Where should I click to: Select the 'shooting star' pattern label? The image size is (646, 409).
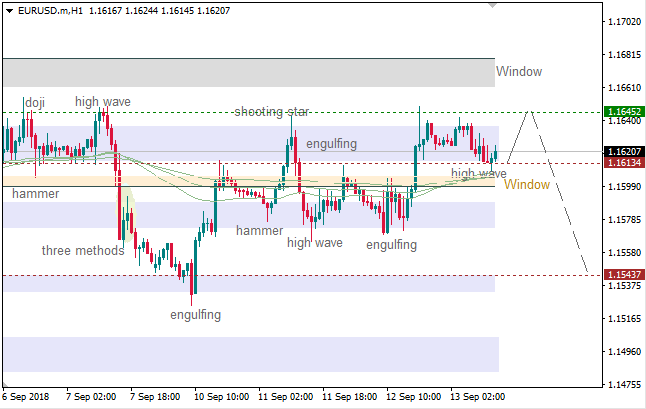point(272,112)
